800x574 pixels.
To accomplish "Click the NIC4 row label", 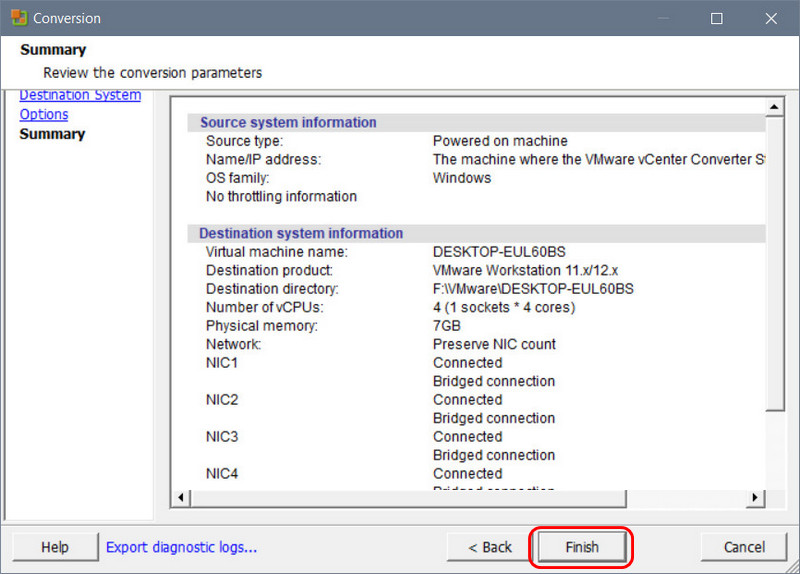I will (222, 473).
